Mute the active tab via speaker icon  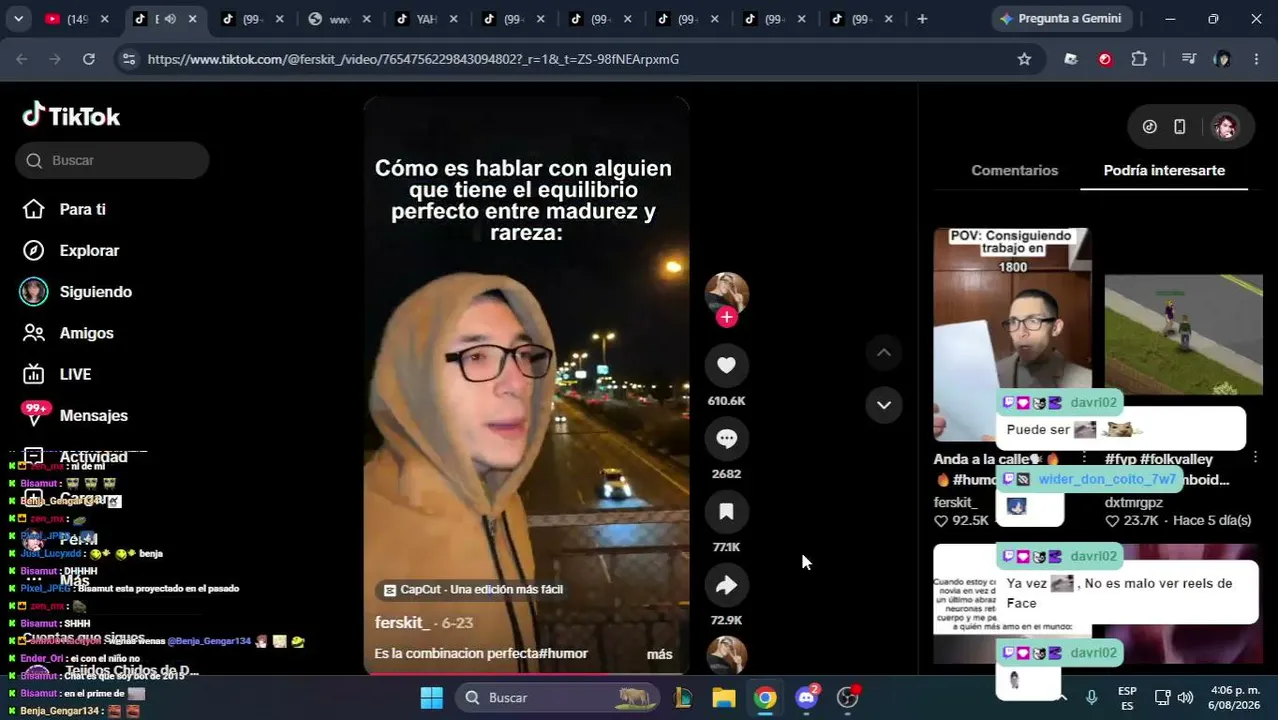click(x=170, y=18)
